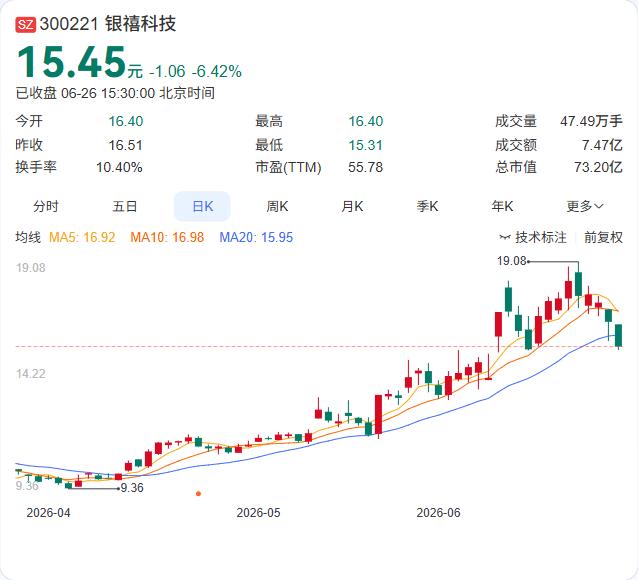Switch to the 周K weekly chart tab
Screen dimensions: 638x580
(x=277, y=206)
